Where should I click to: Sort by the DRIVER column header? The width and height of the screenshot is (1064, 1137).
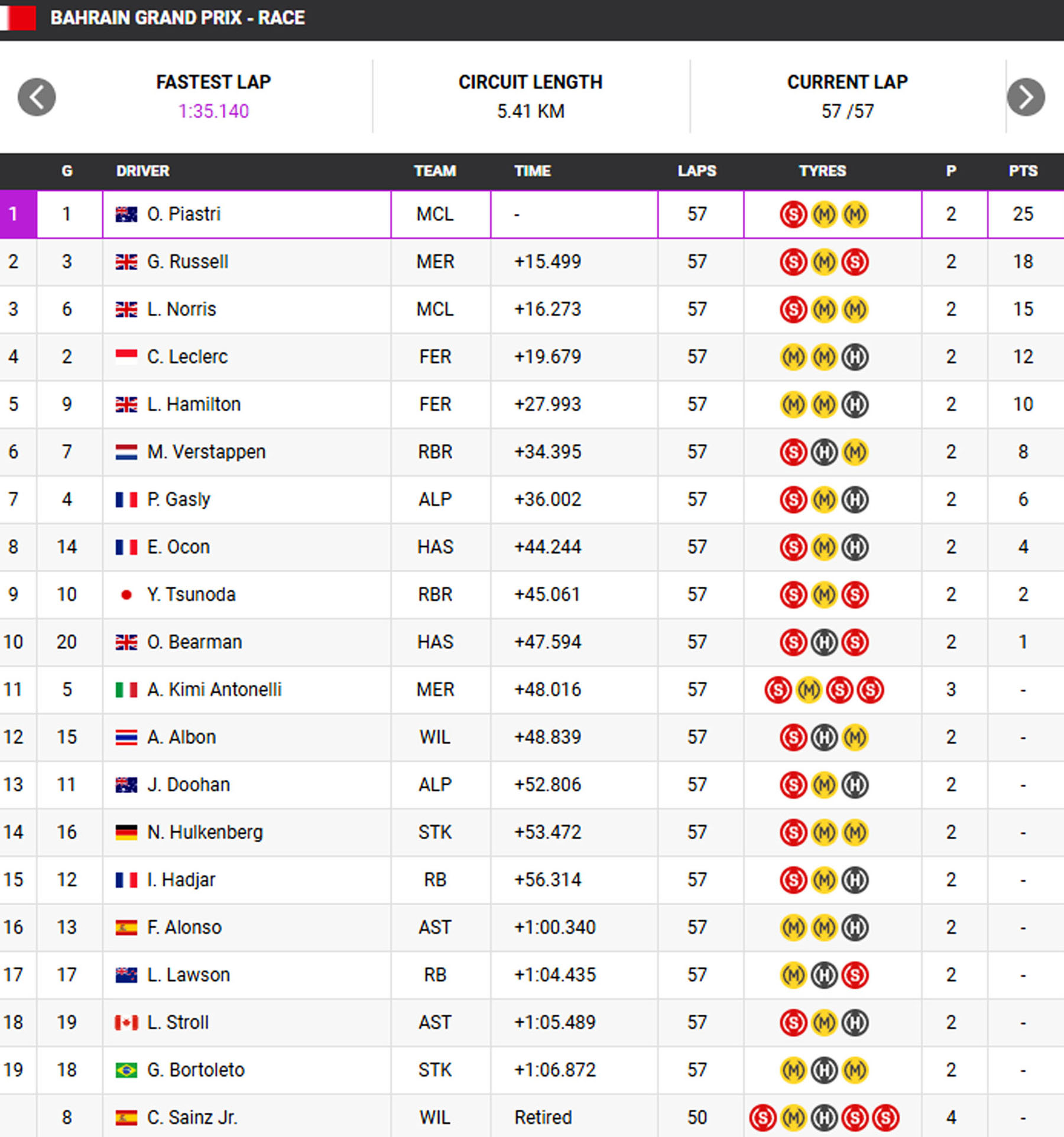coord(142,171)
